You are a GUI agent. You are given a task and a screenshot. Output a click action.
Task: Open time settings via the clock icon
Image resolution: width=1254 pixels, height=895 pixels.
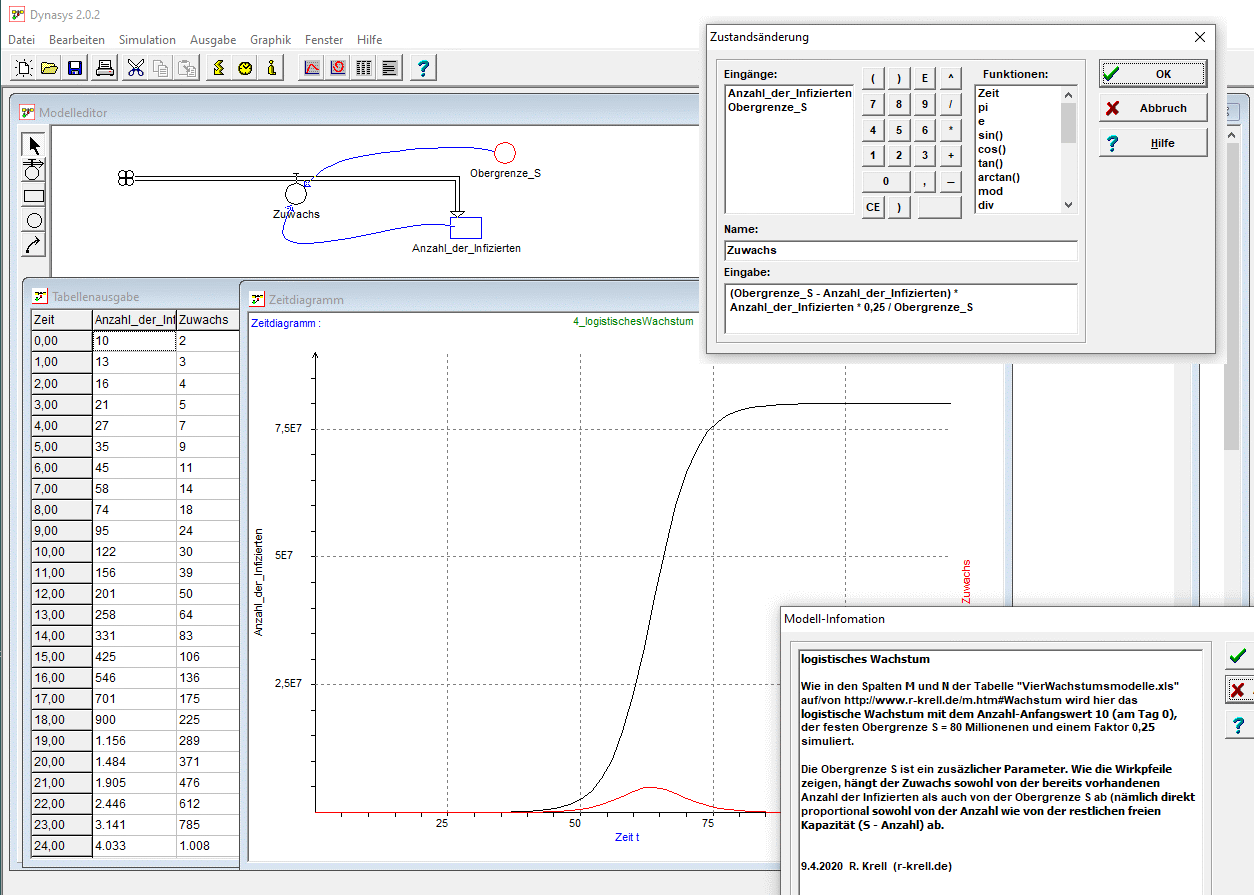coord(245,68)
